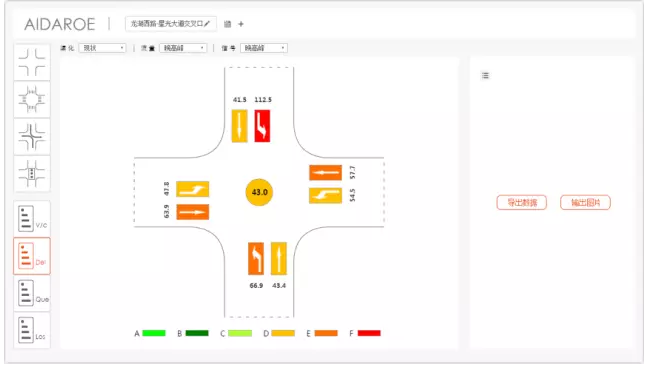
Task: Switch to the Del delay view
Action: coord(32,256)
